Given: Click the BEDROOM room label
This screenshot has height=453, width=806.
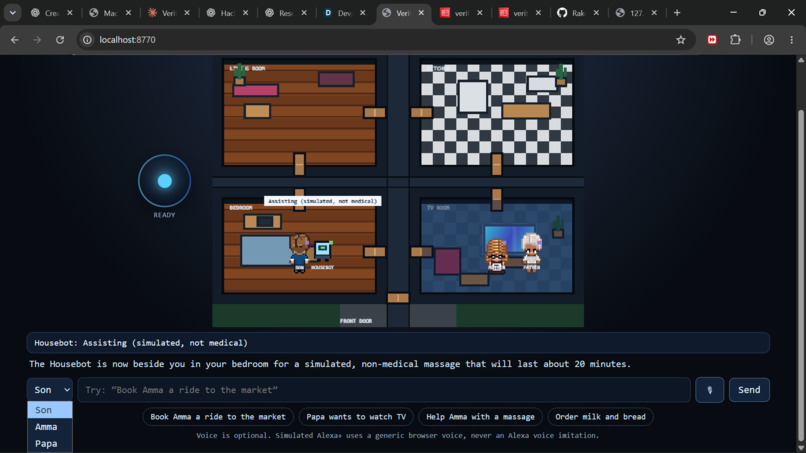Looking at the screenshot, I should tap(241, 208).
